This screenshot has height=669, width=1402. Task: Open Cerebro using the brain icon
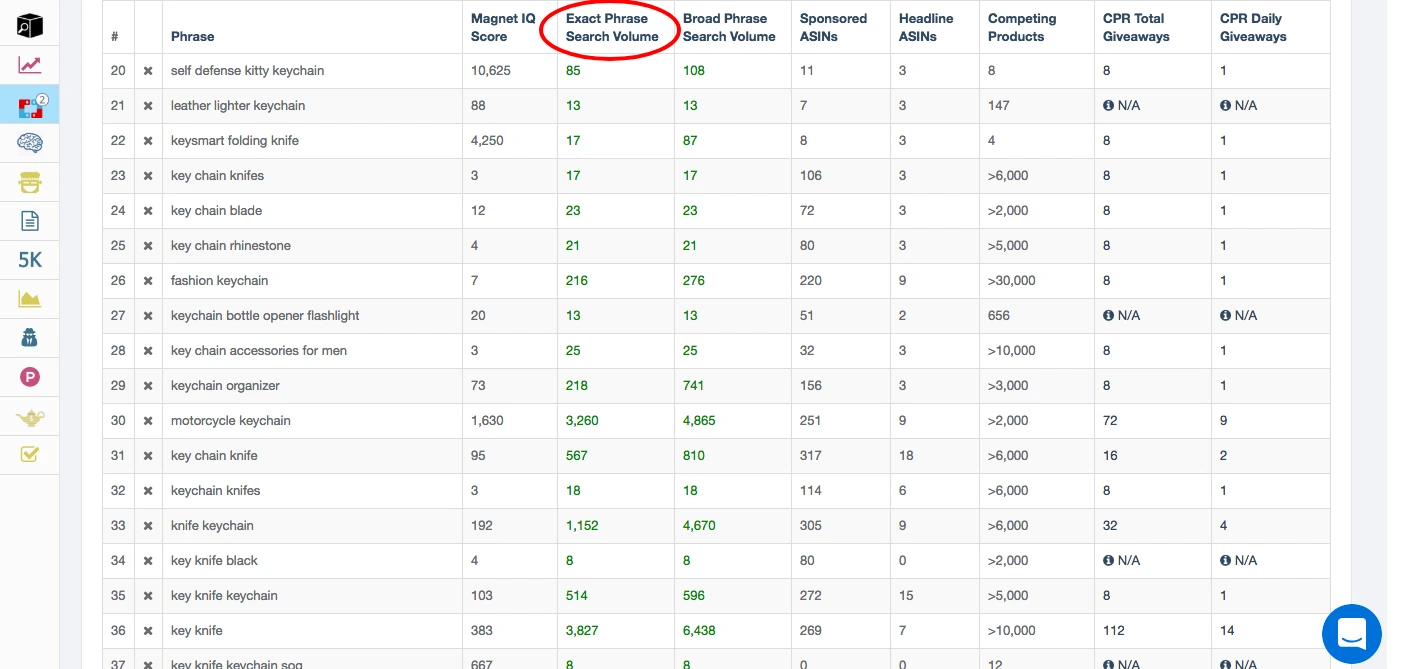point(29,142)
